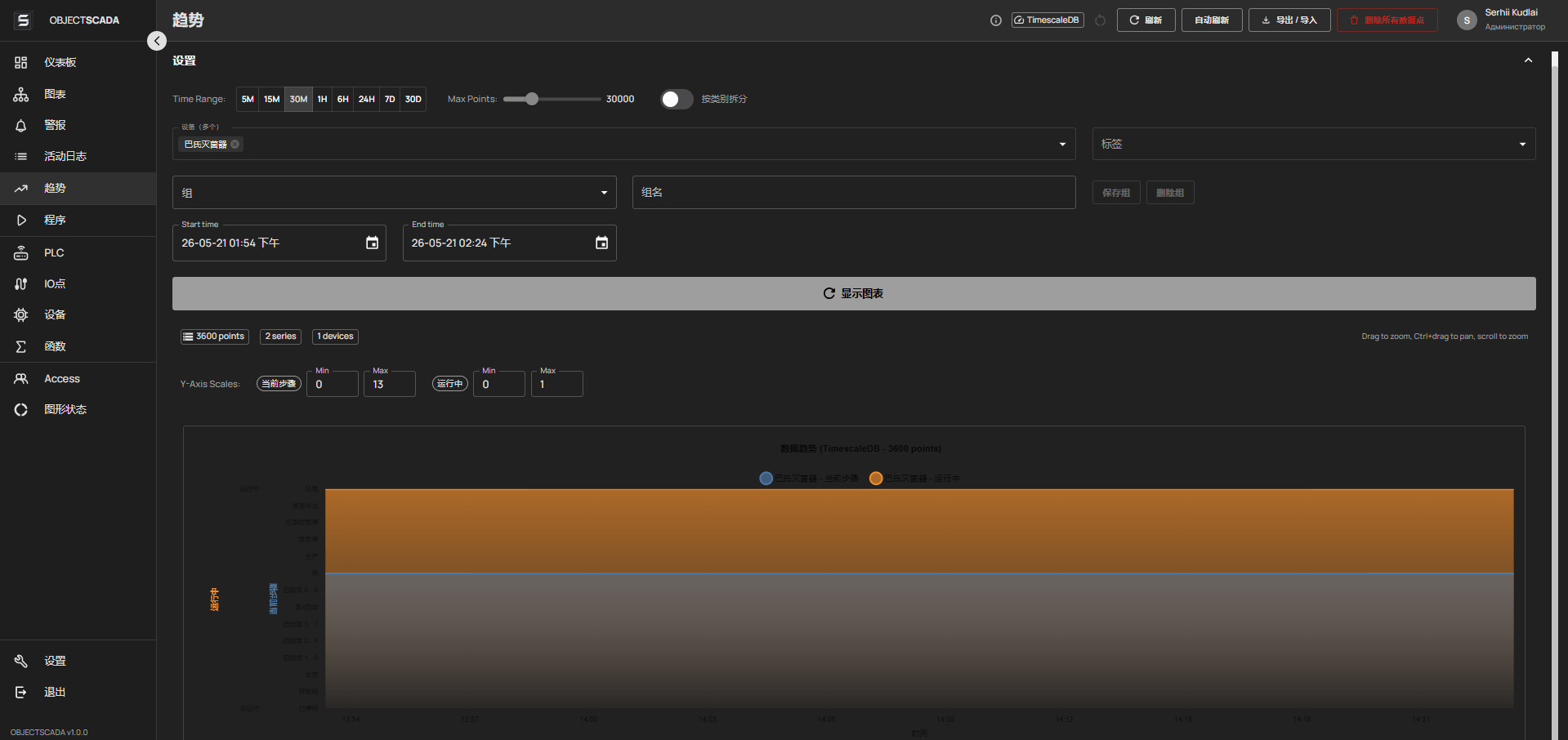The height and width of the screenshot is (740, 1568).
Task: Click the 运行中 Y-axis scale chip
Action: [x=450, y=384]
